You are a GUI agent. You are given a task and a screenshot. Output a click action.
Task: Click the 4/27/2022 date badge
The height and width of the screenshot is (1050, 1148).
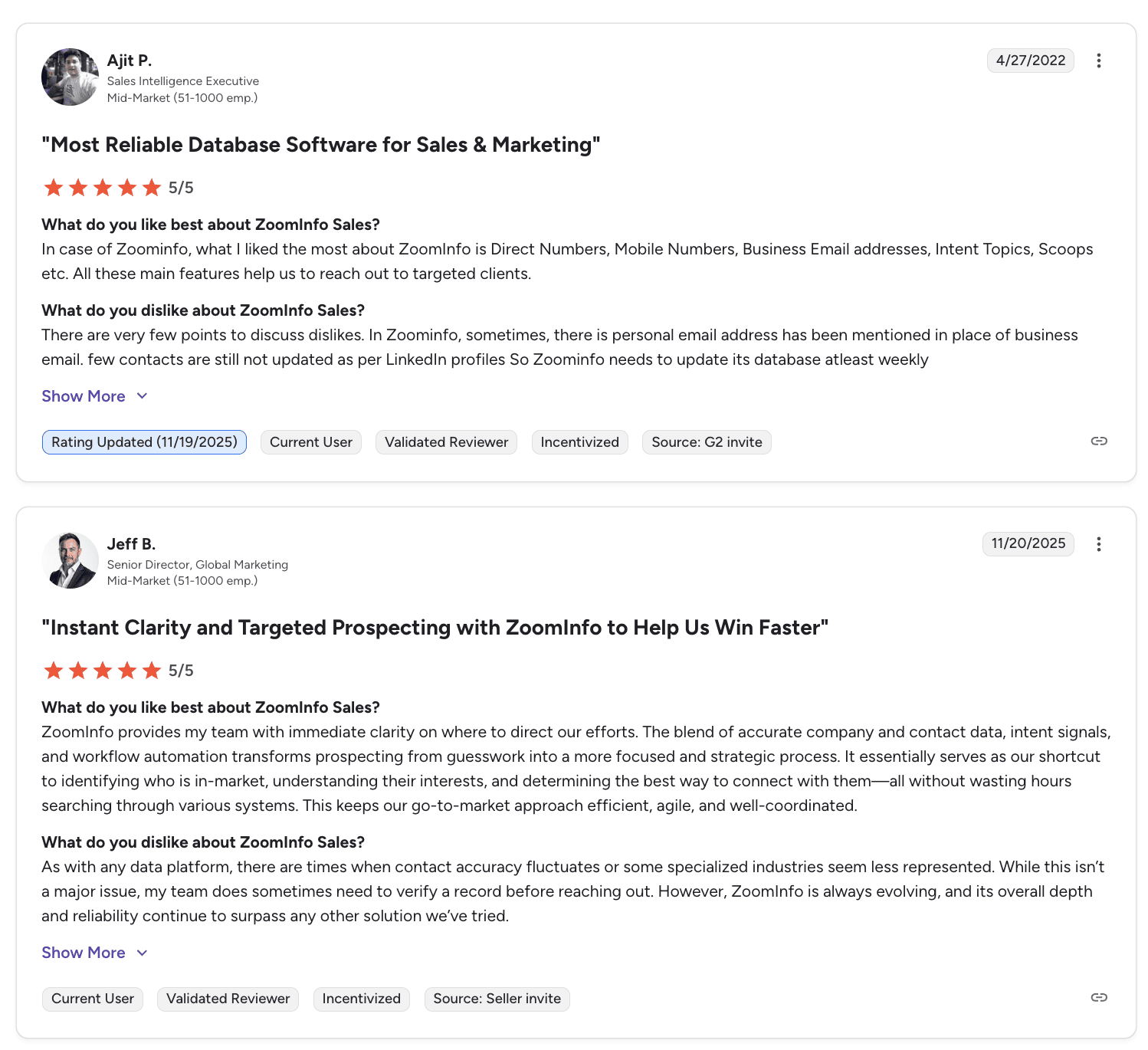tap(1030, 60)
